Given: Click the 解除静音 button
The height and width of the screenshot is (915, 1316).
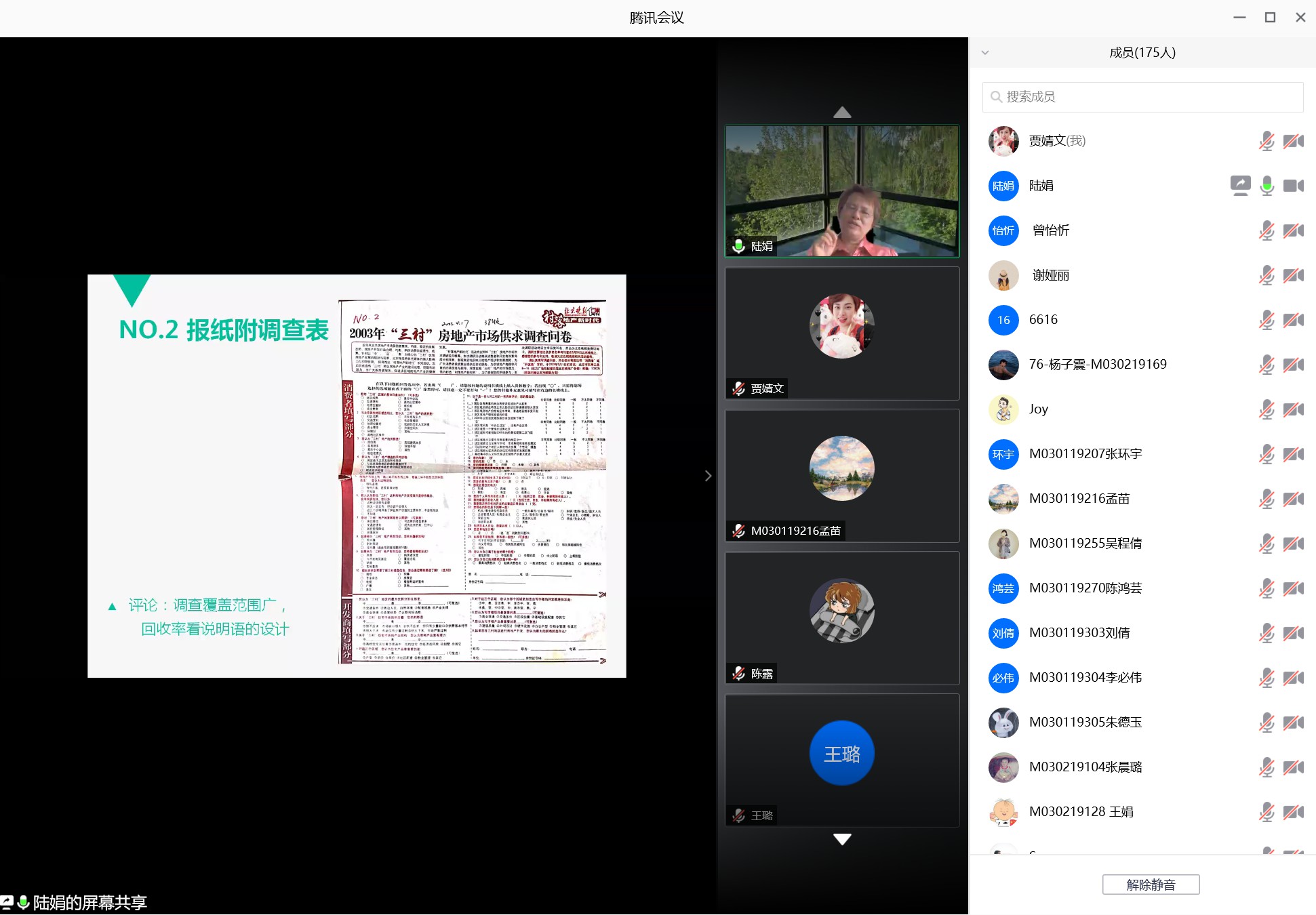Looking at the screenshot, I should point(1151,884).
